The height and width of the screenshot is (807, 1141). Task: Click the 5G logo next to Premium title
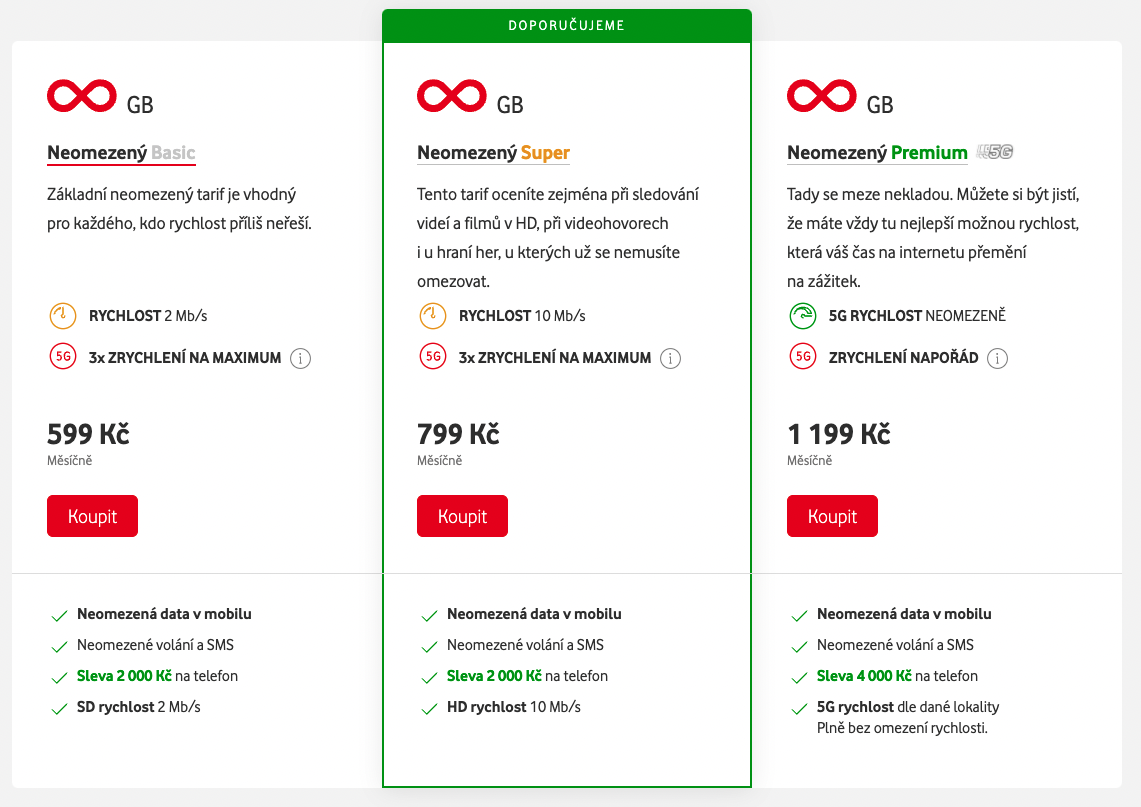(996, 152)
